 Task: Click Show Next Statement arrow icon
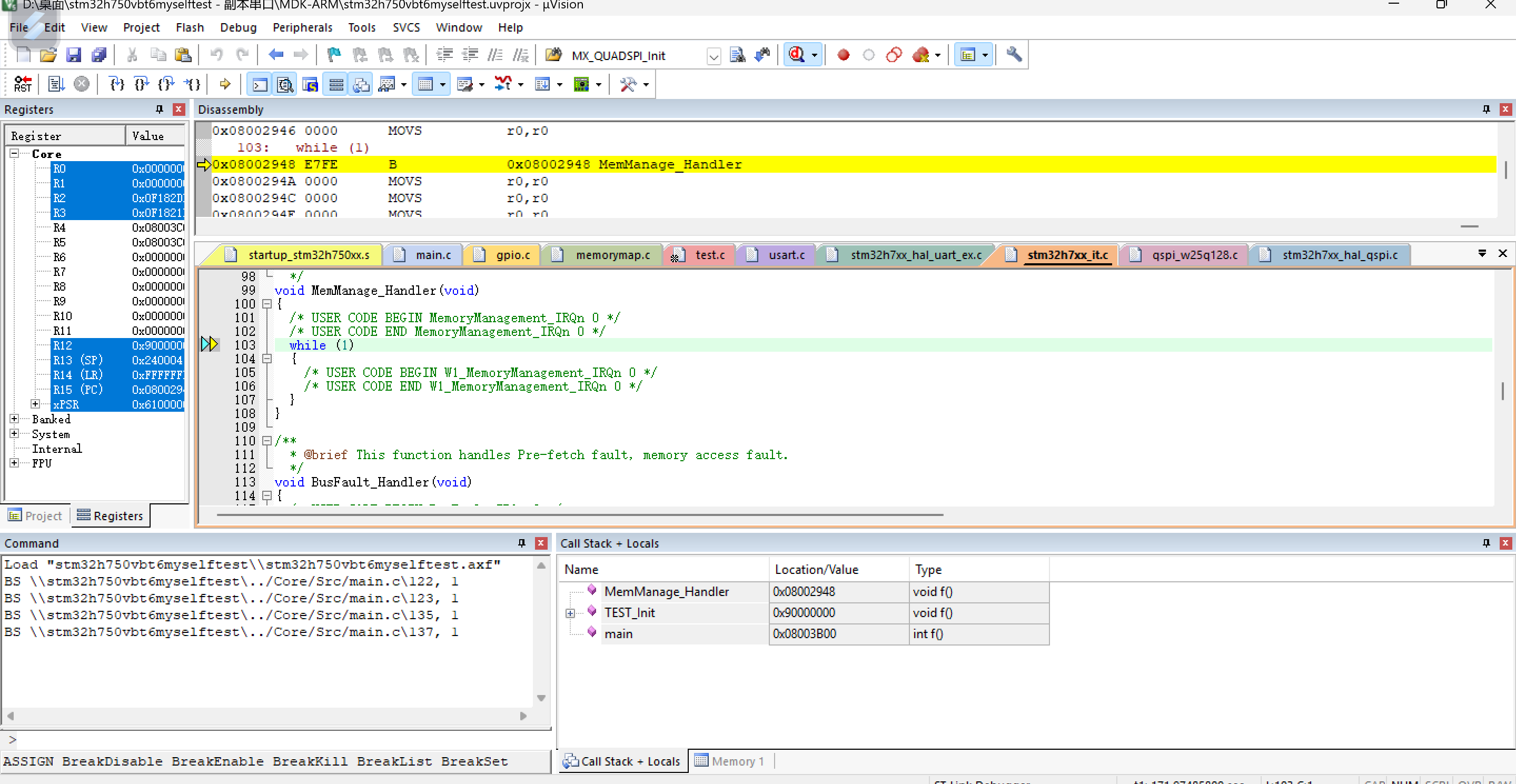(x=225, y=84)
